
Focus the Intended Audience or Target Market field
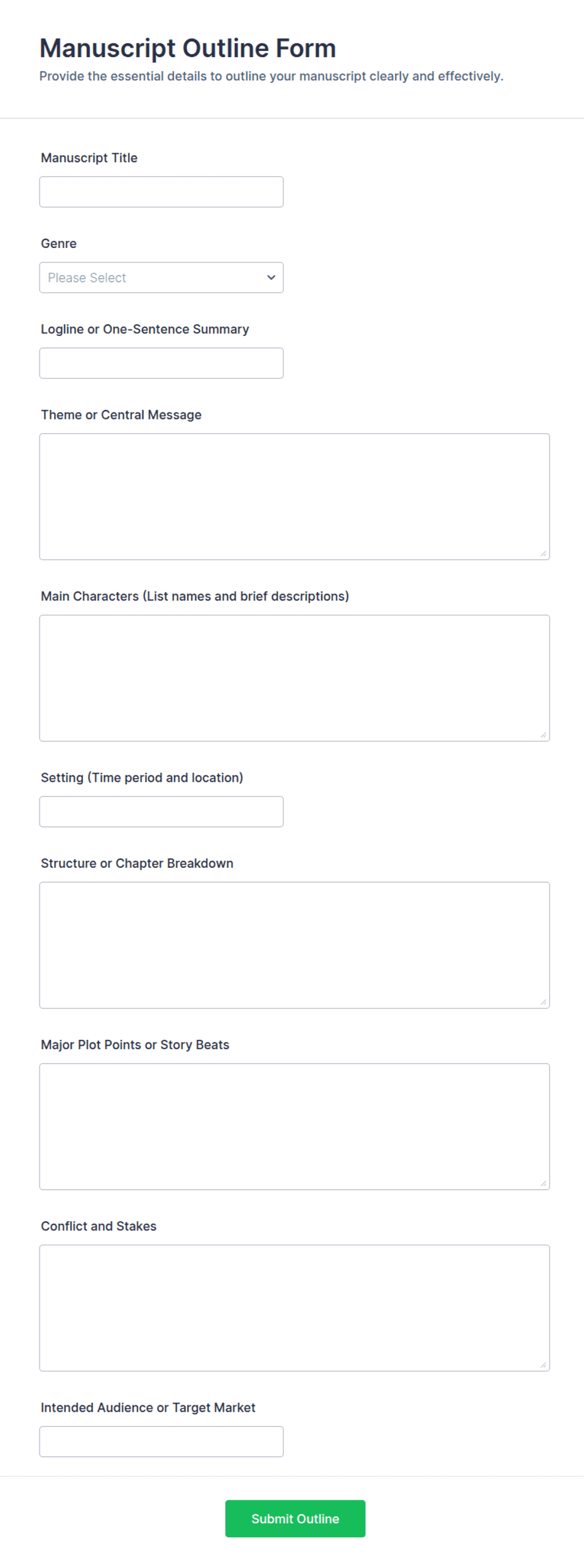(161, 1441)
